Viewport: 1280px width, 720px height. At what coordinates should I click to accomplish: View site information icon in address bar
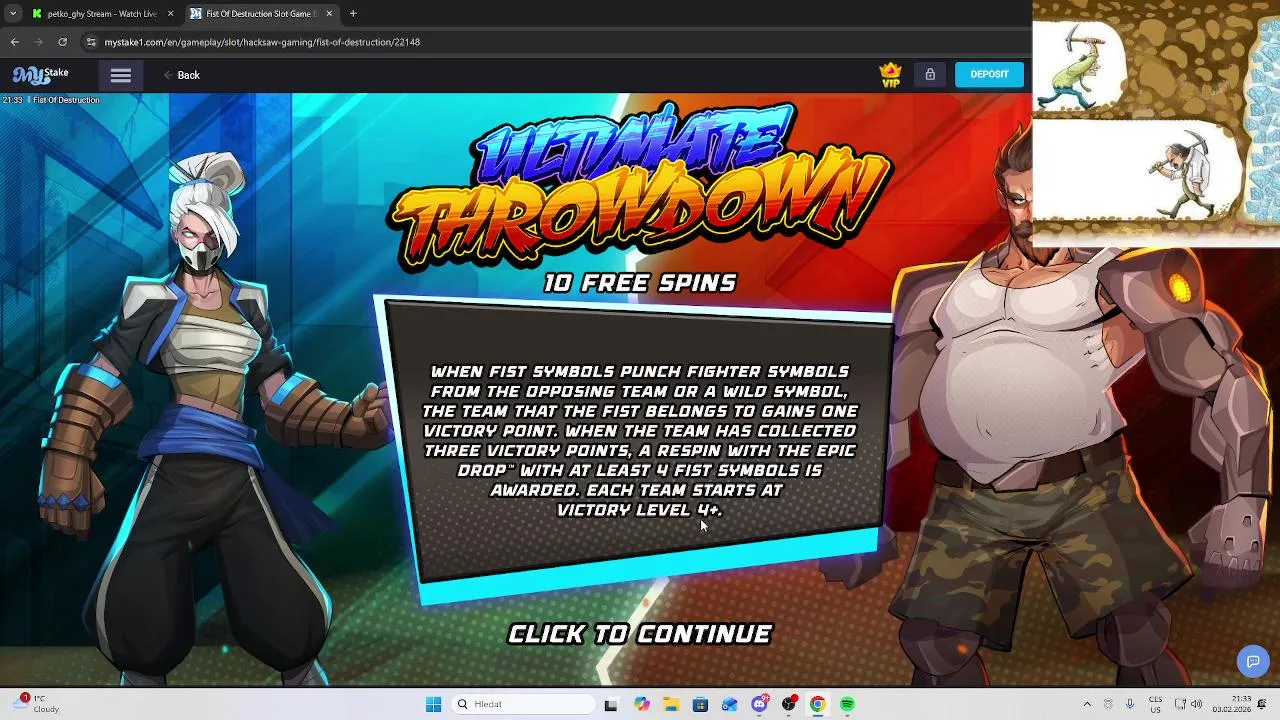pos(91,42)
